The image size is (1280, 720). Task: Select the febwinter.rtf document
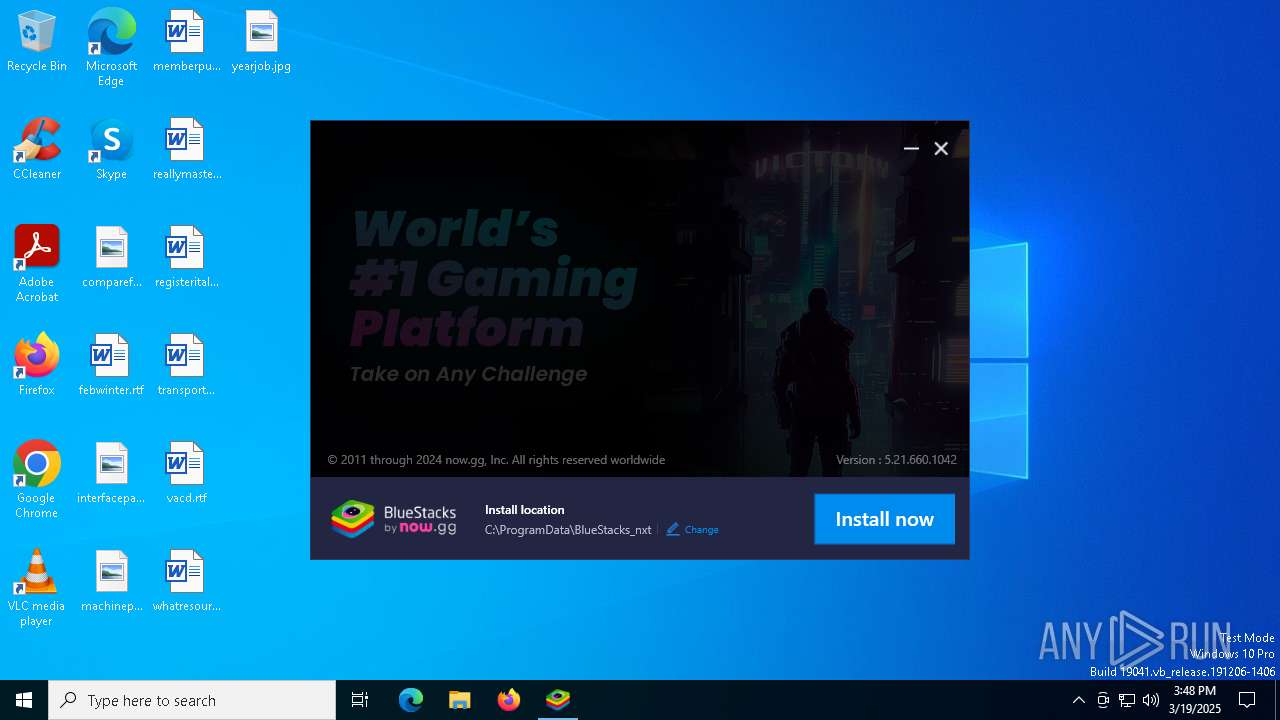111,366
